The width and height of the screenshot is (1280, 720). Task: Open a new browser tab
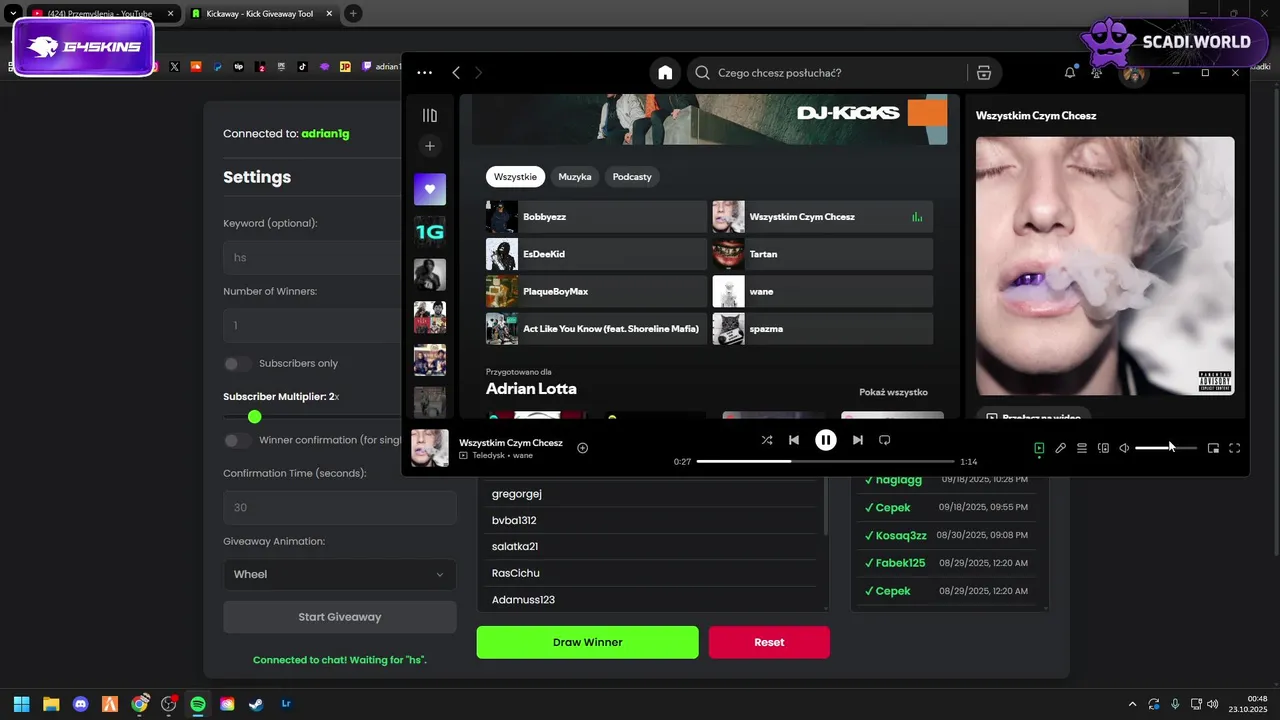click(353, 14)
